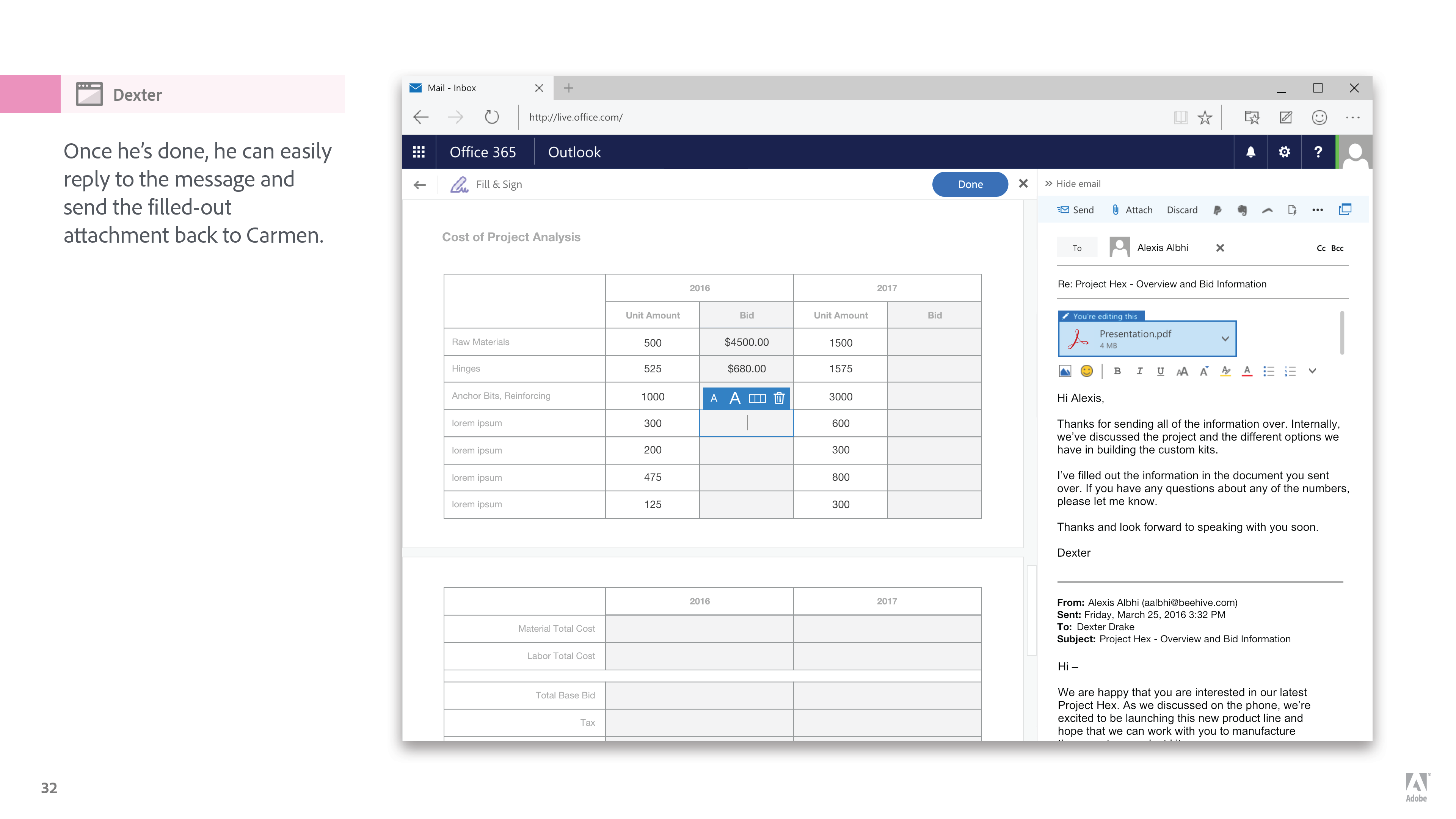Close the Fill & Sign panel
The height and width of the screenshot is (819, 1456).
1023,184
